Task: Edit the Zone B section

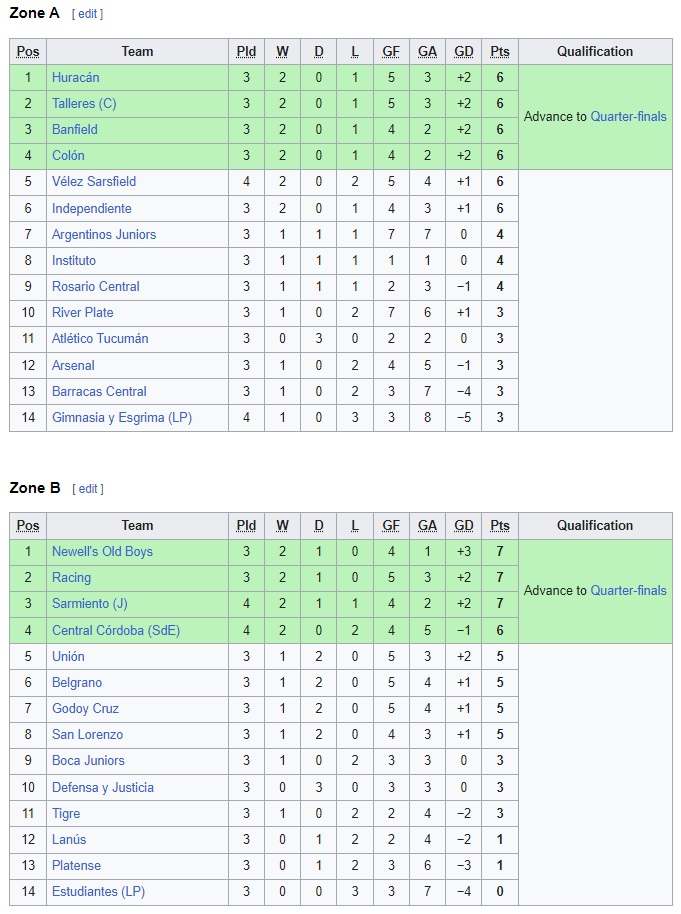Action: click(x=89, y=488)
